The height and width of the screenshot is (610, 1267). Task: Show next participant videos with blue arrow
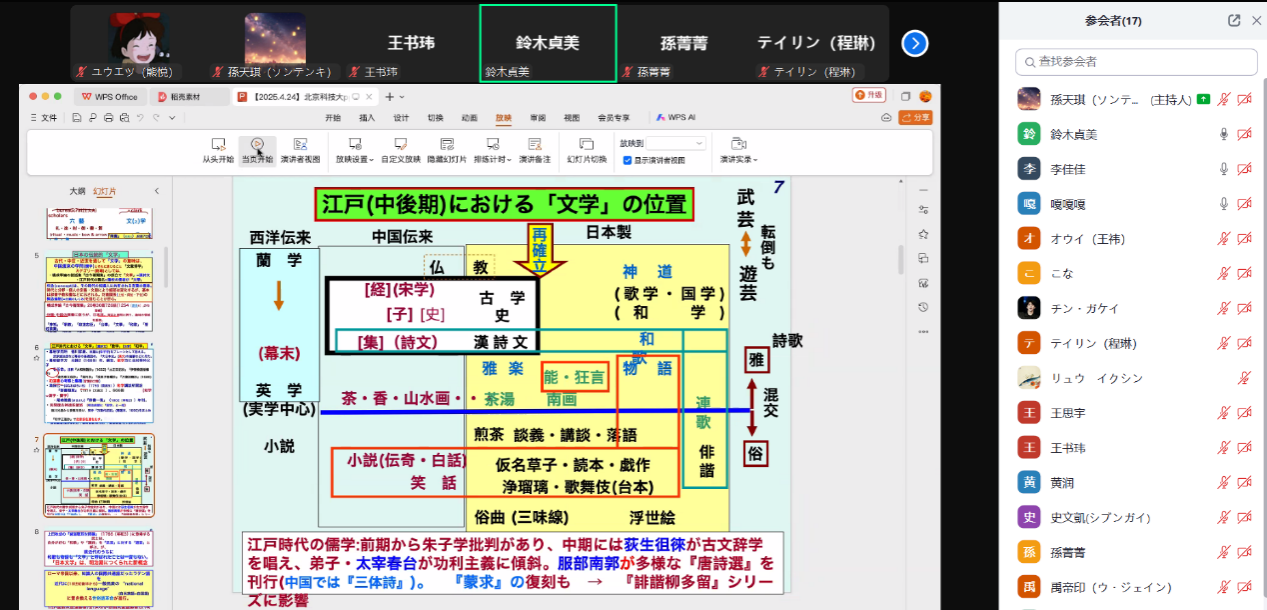(x=915, y=43)
